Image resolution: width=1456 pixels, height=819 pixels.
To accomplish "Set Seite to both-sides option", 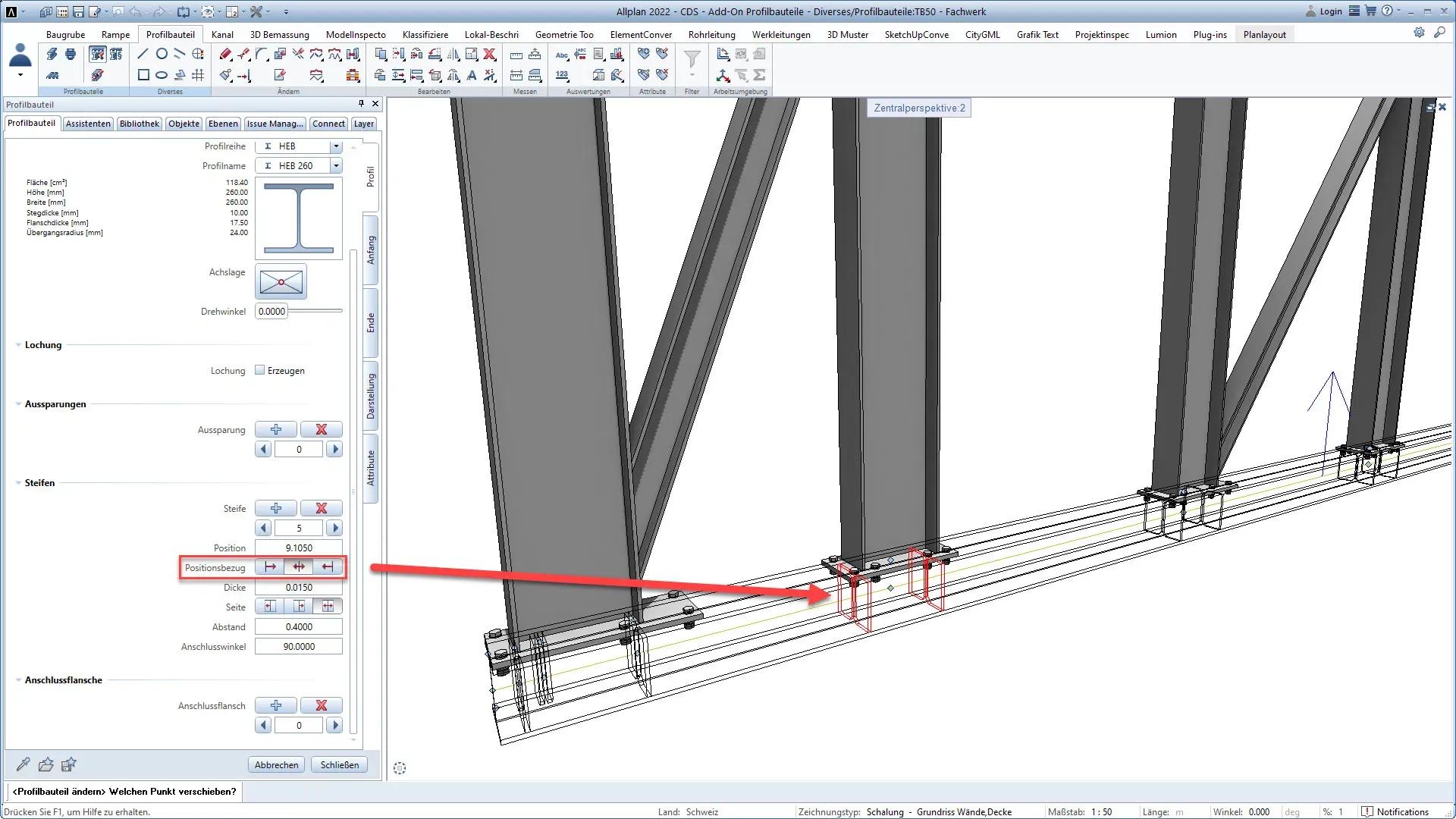I will [328, 607].
